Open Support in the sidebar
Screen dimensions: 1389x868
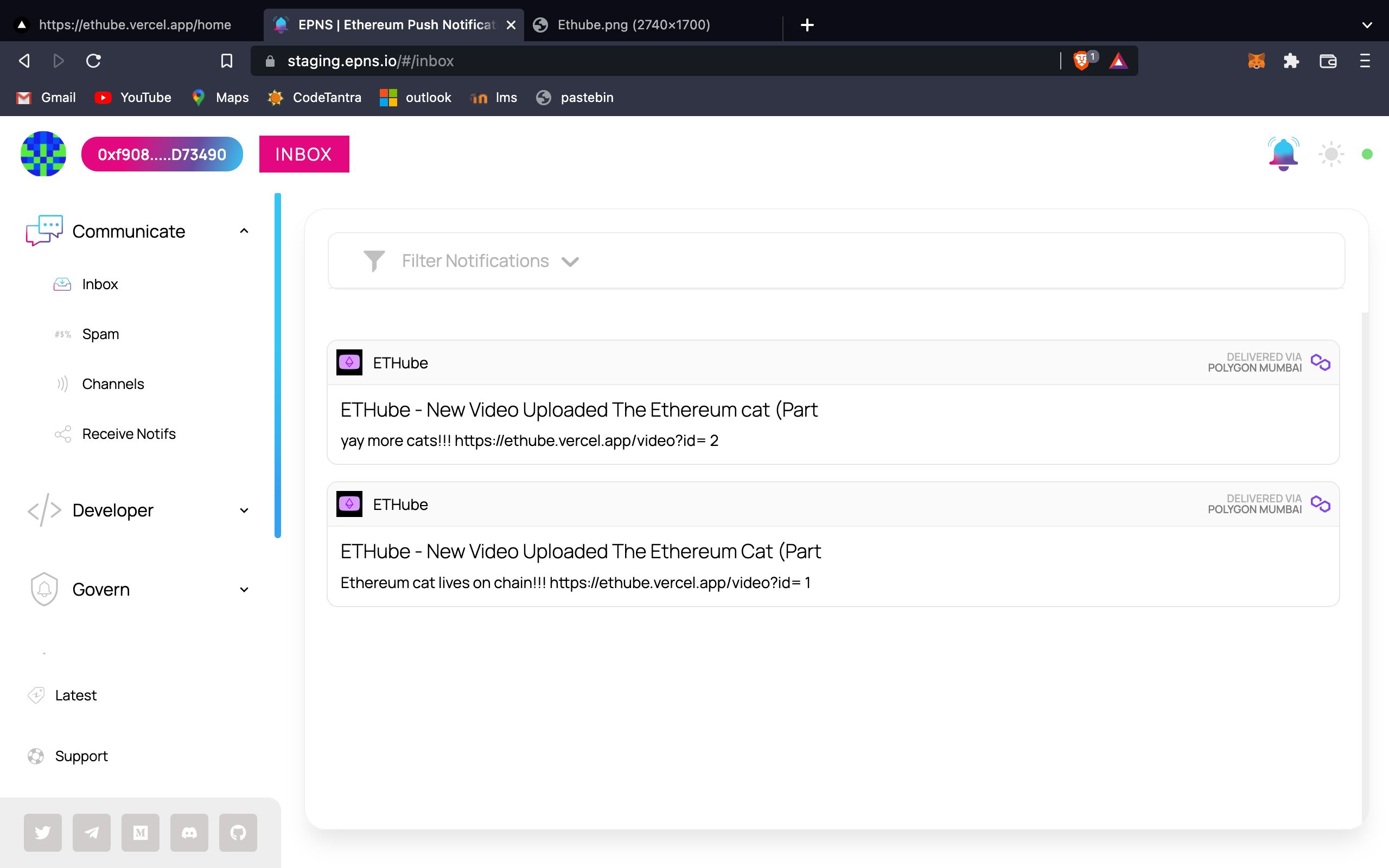(x=81, y=756)
